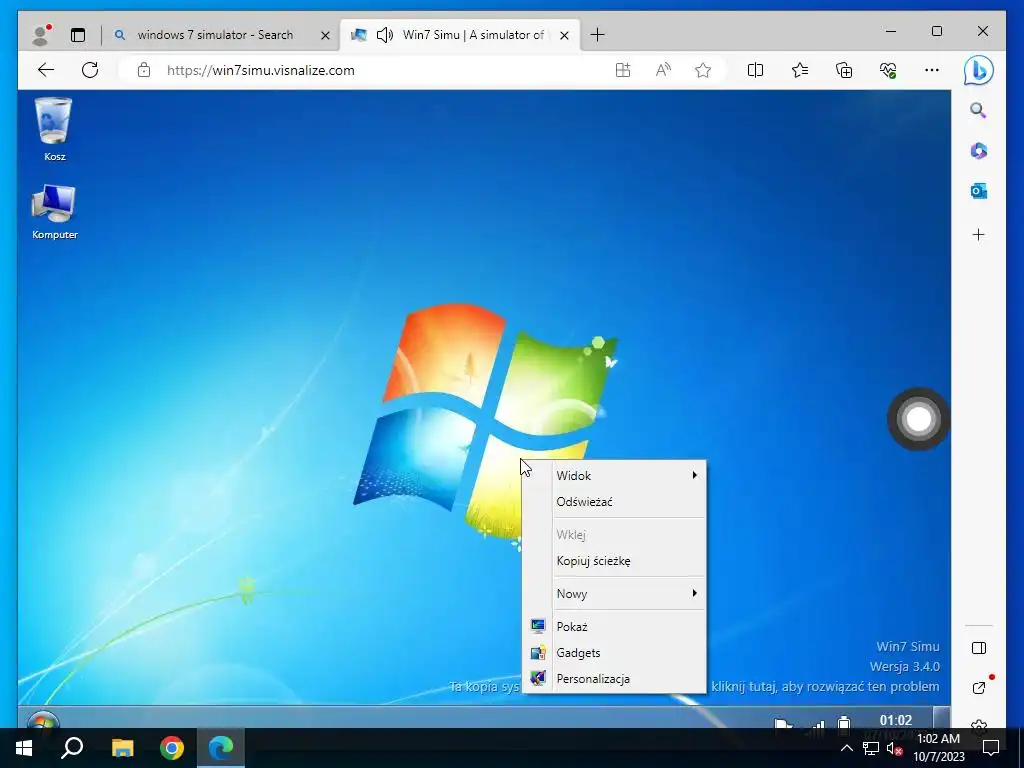Image resolution: width=1024 pixels, height=768 pixels.
Task: Select Gadgets in the context menu
Action: [x=615, y=652]
